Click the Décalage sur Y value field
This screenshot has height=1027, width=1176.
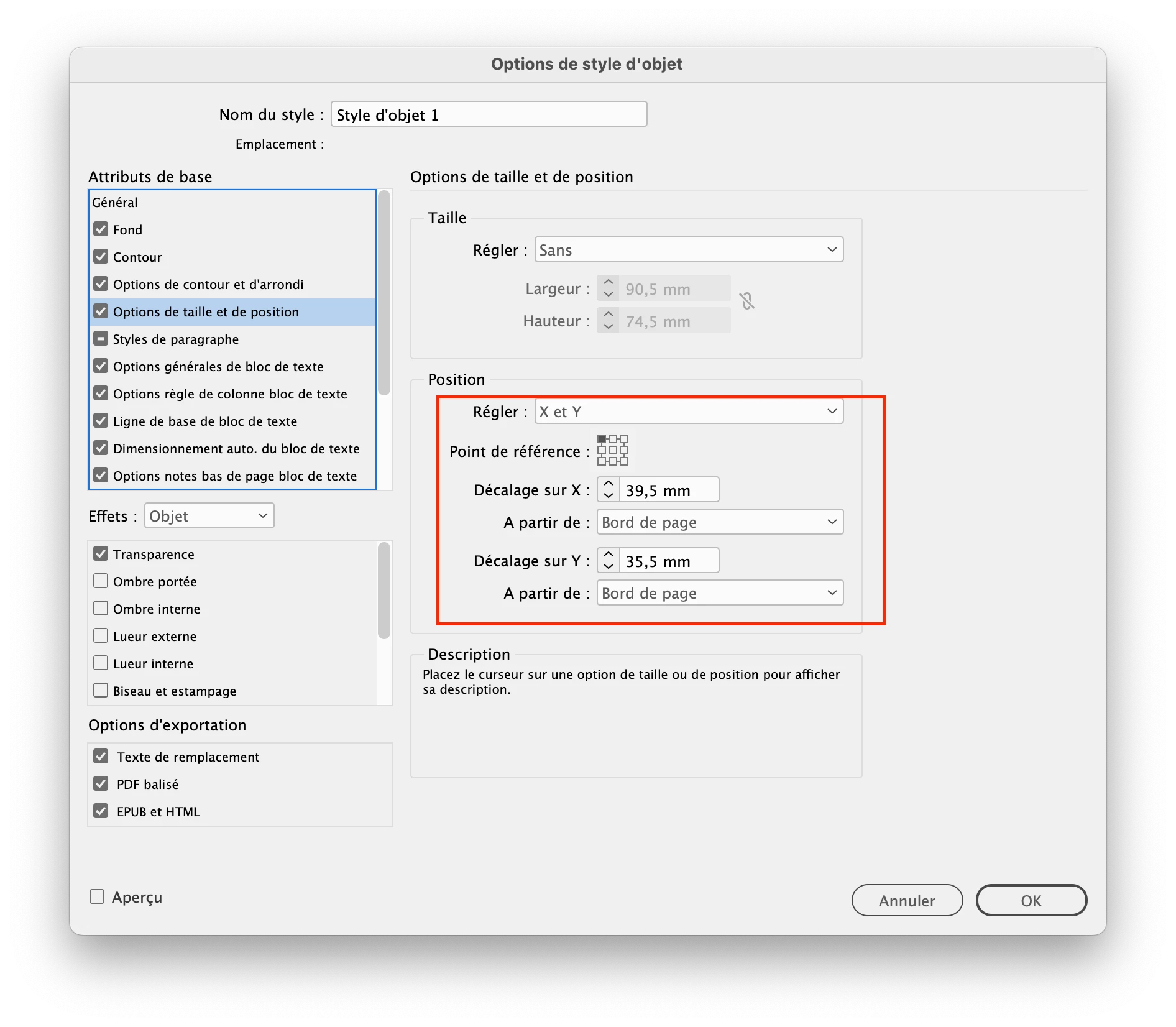click(669, 561)
